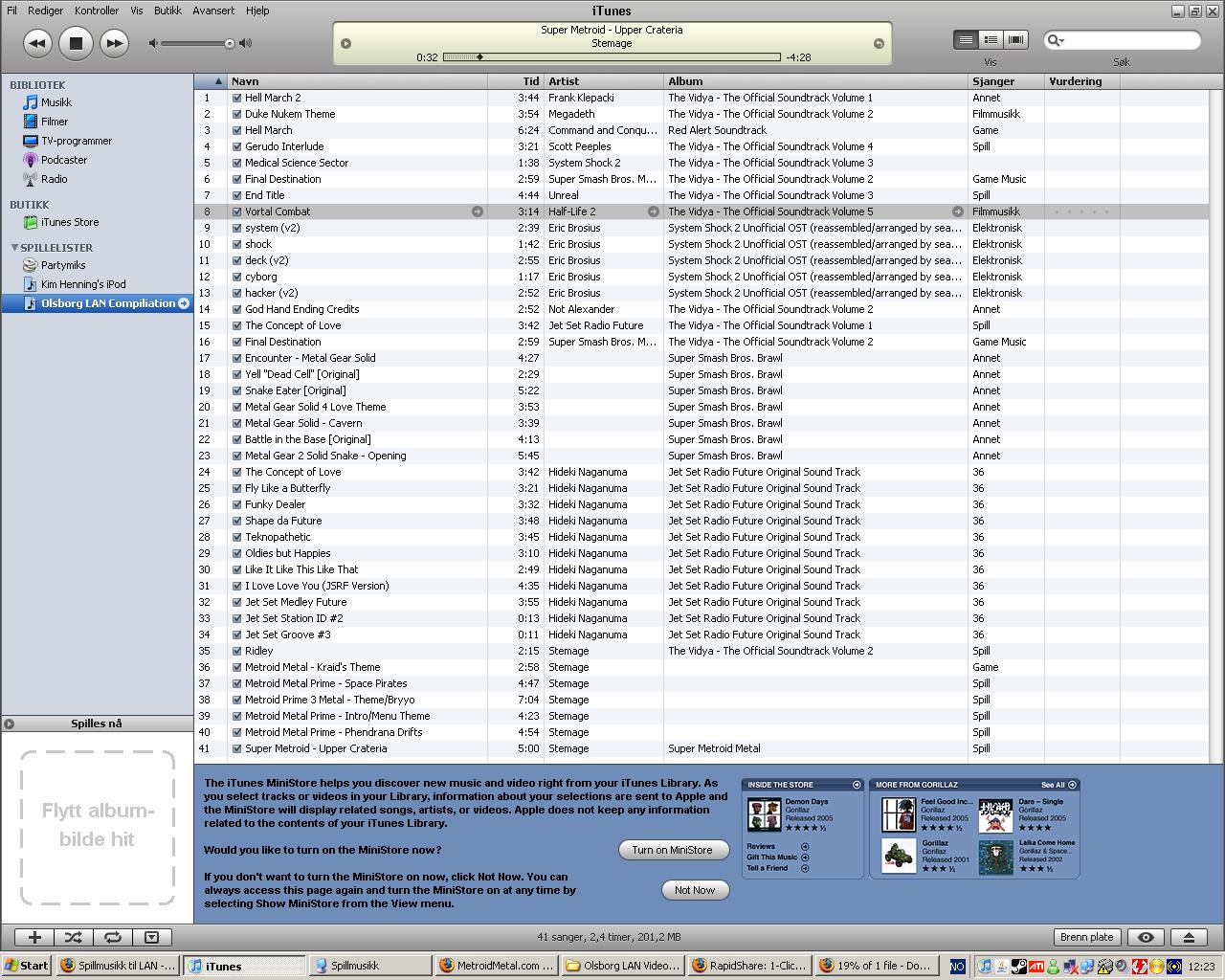This screenshot has height=980, width=1225.
Task: Toggle shuffle playback
Action: 74,938
